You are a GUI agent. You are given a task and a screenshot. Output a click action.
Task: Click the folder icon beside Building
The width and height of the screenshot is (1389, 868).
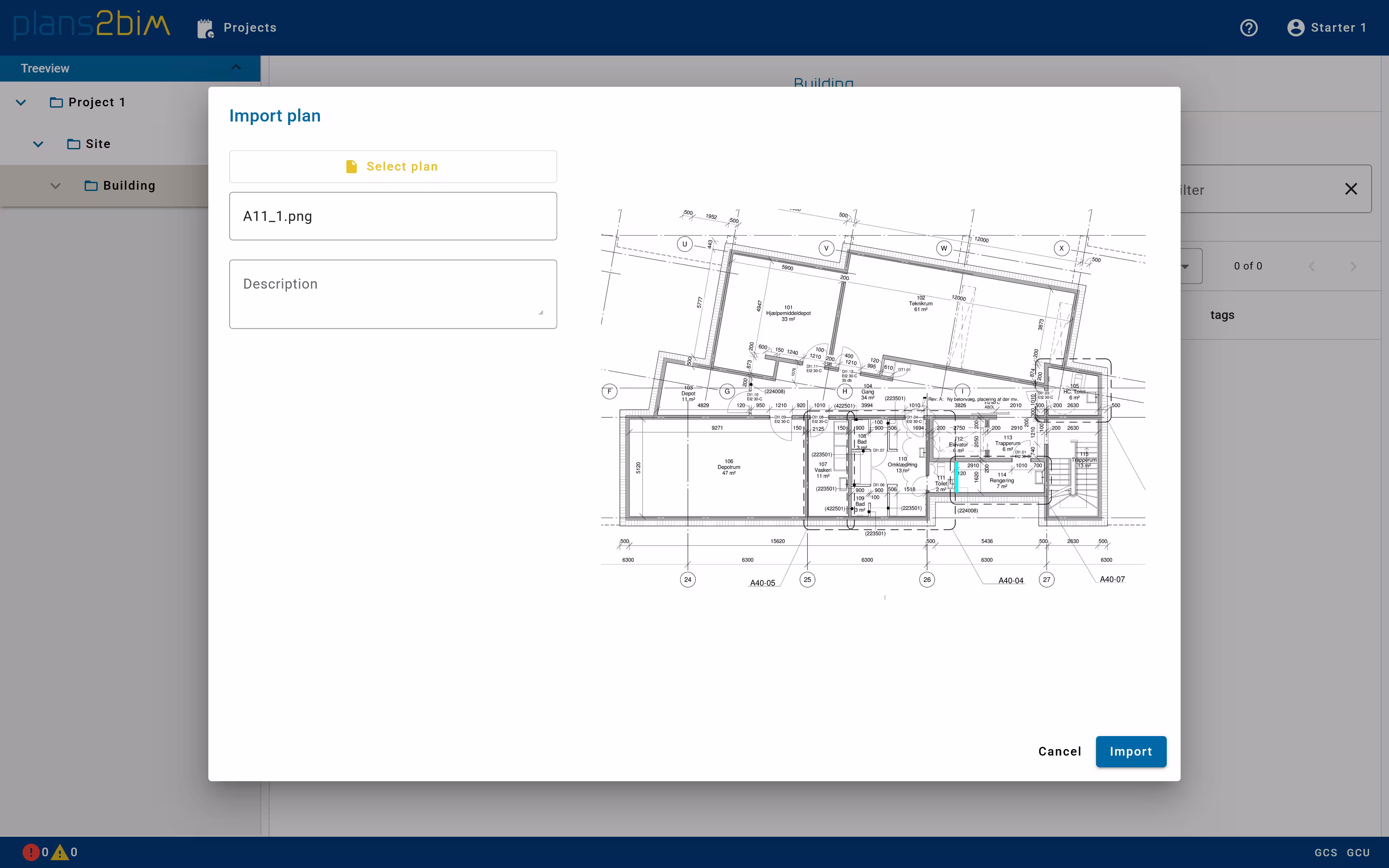(91, 185)
